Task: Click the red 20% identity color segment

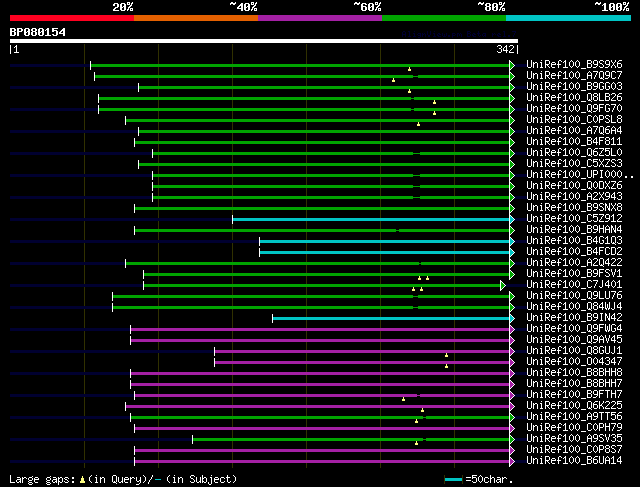Action: tap(72, 18)
